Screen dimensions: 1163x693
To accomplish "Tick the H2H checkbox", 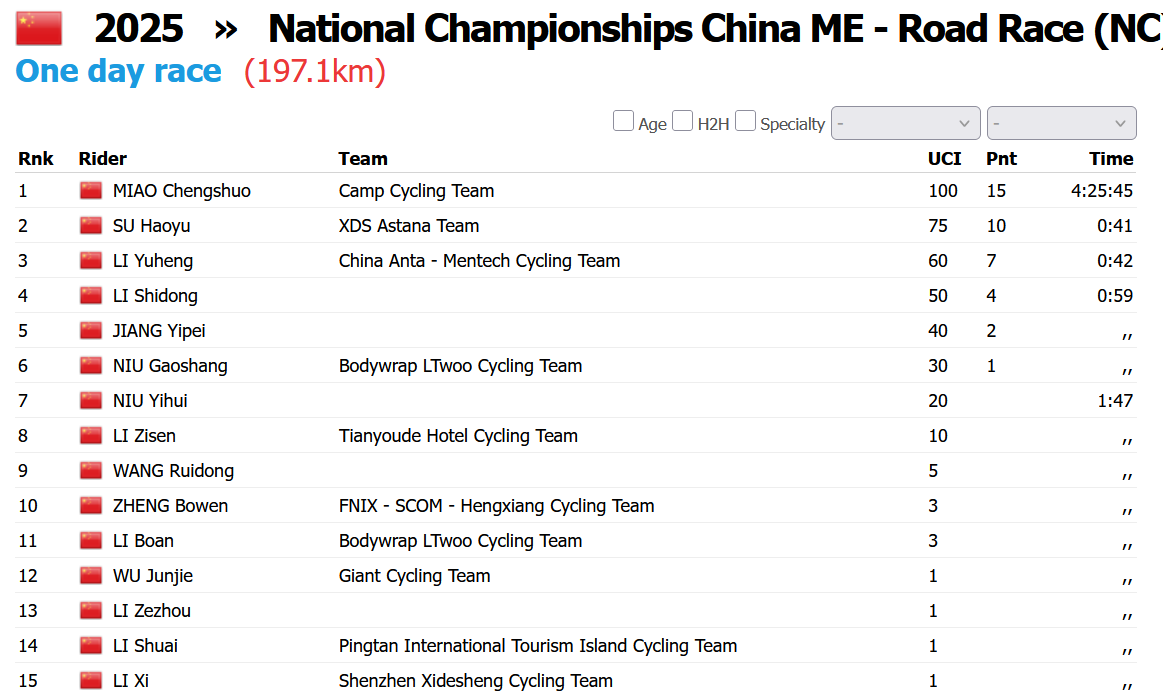I will click(682, 122).
